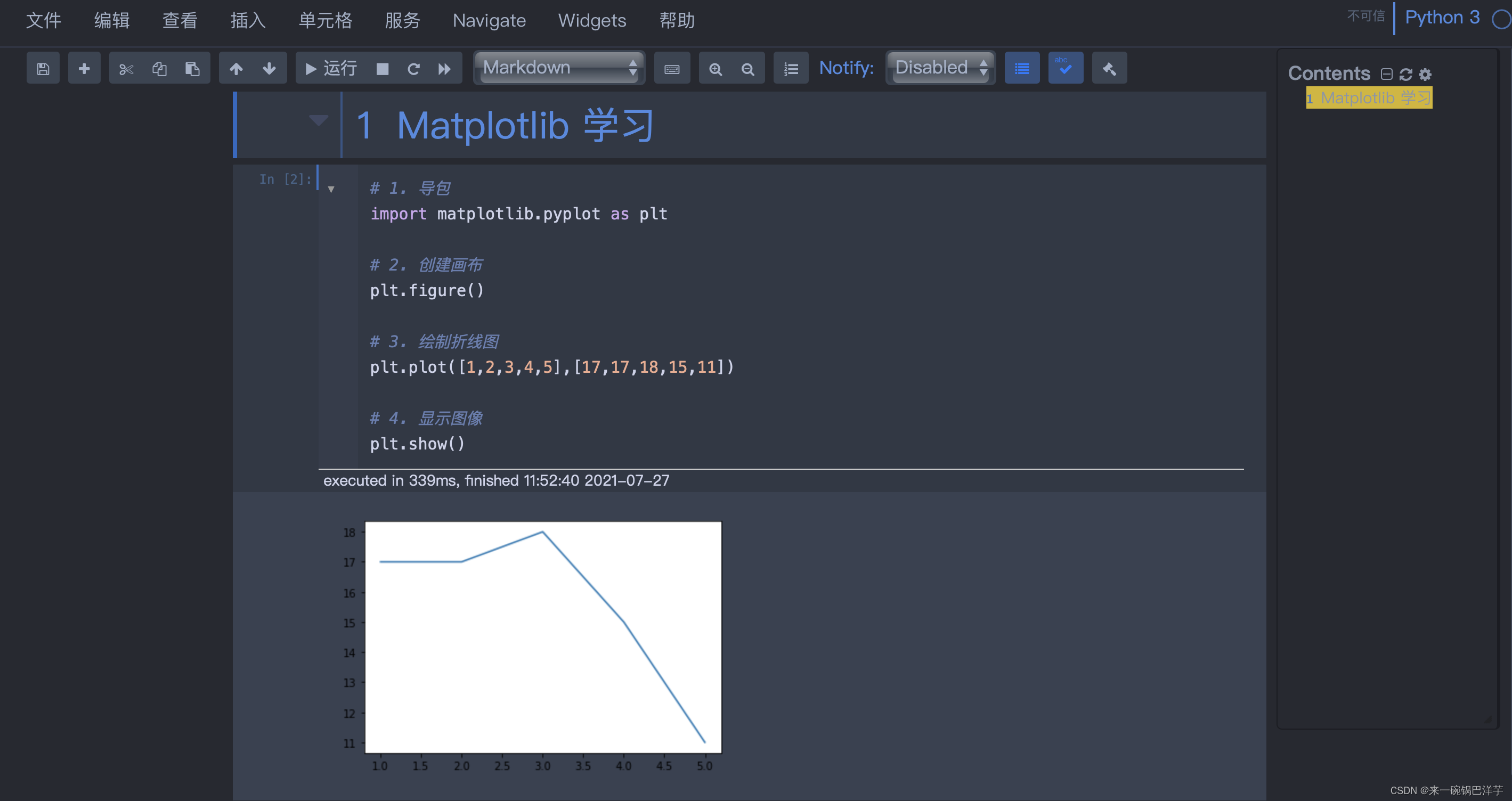This screenshot has height=801, width=1512.
Task: Click plt.show() line in code cell
Action: click(x=417, y=444)
